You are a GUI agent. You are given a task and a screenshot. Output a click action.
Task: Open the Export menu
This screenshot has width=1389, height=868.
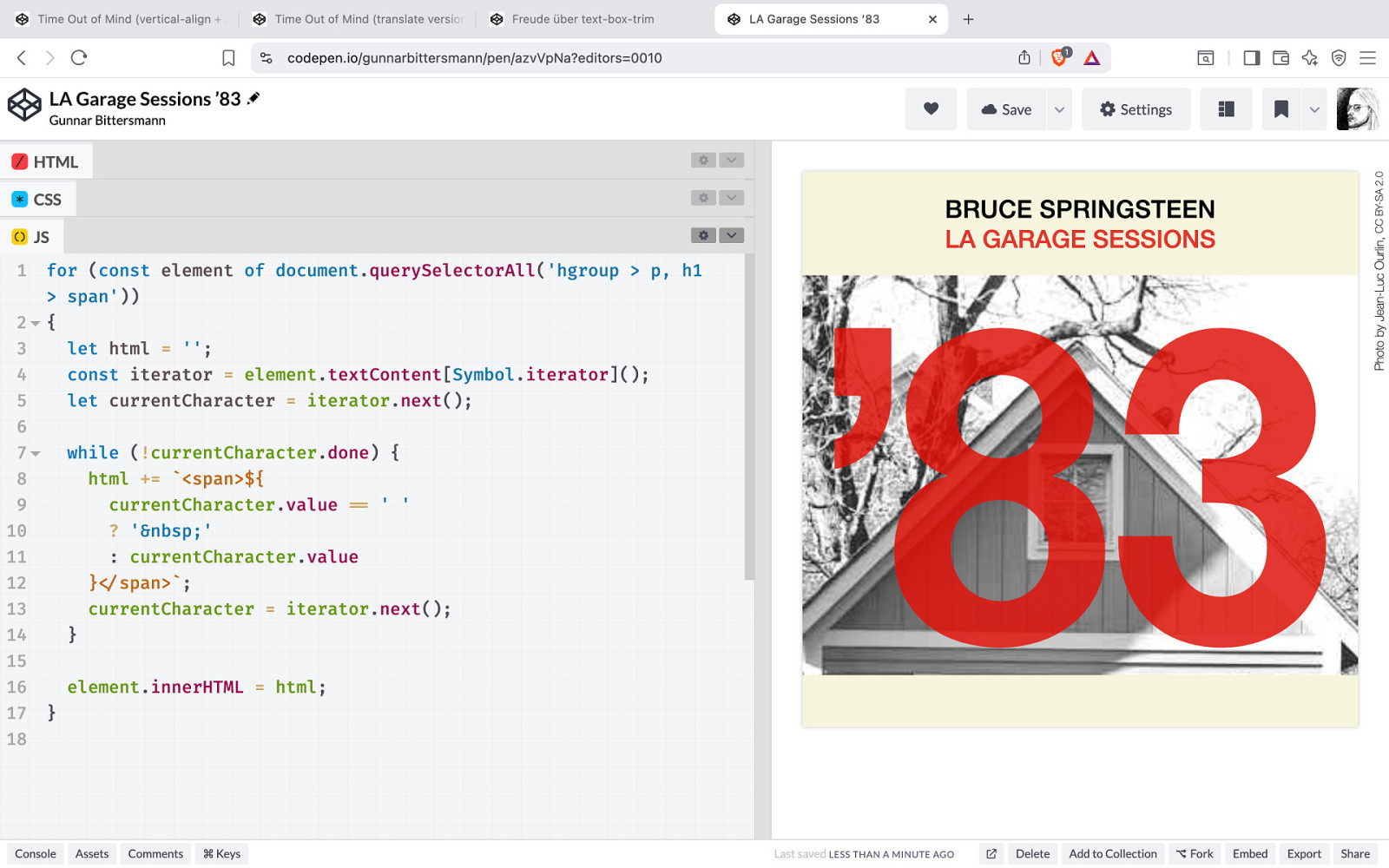1304,854
